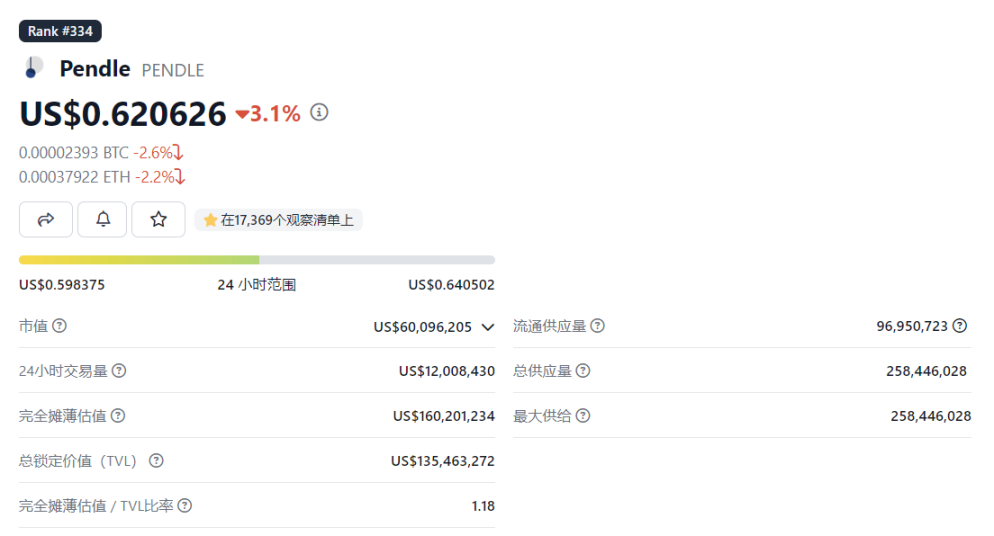Viewport: 994px width, 536px height.
Task: Click help icon beside 完全摊薄估值 / TVL比率
Action: tap(185, 506)
